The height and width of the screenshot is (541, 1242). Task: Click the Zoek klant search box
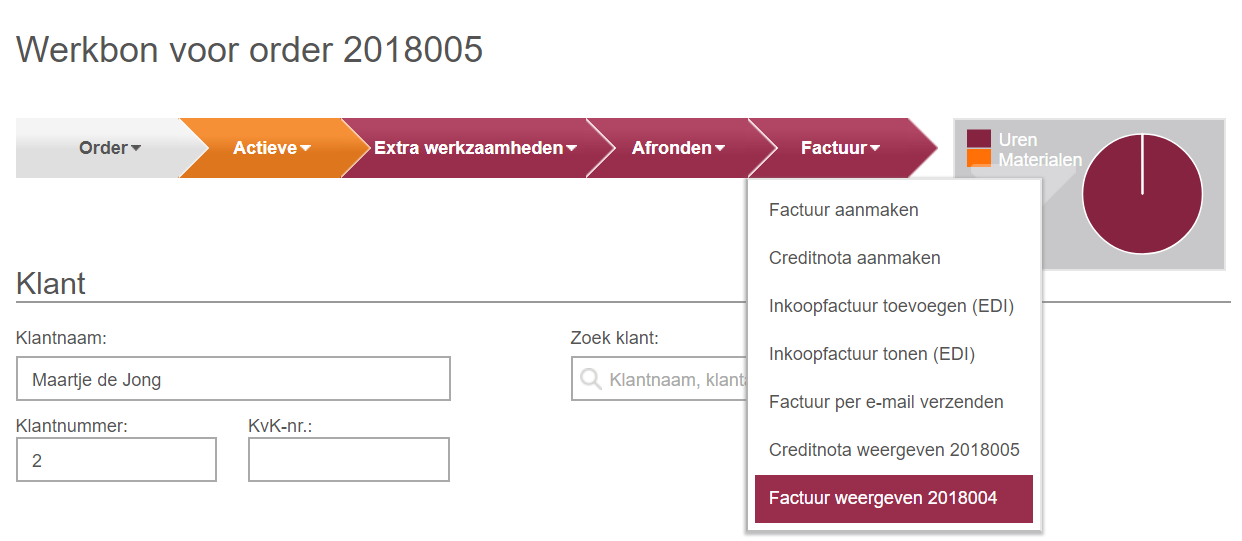click(660, 379)
